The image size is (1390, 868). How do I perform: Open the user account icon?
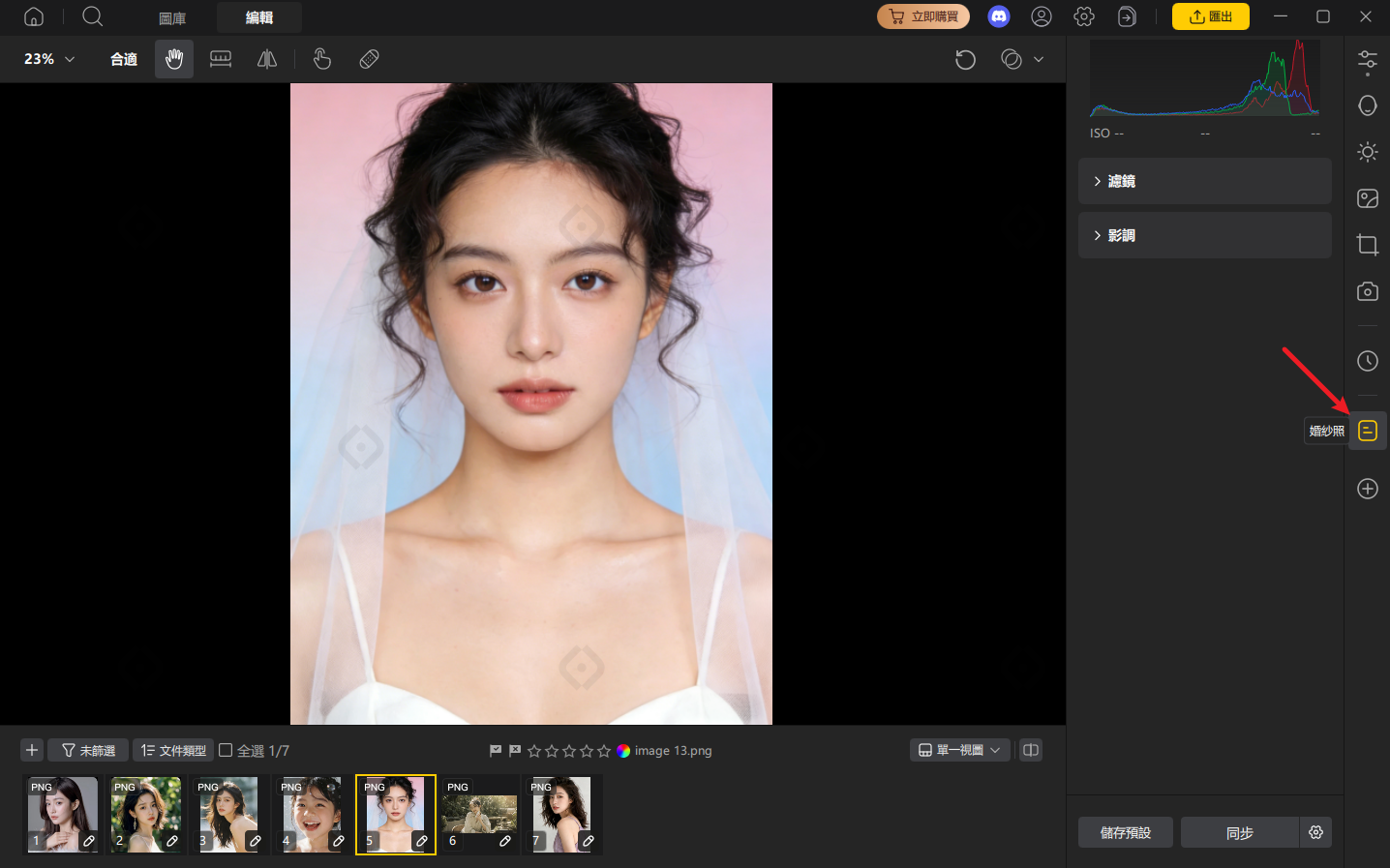1042,16
